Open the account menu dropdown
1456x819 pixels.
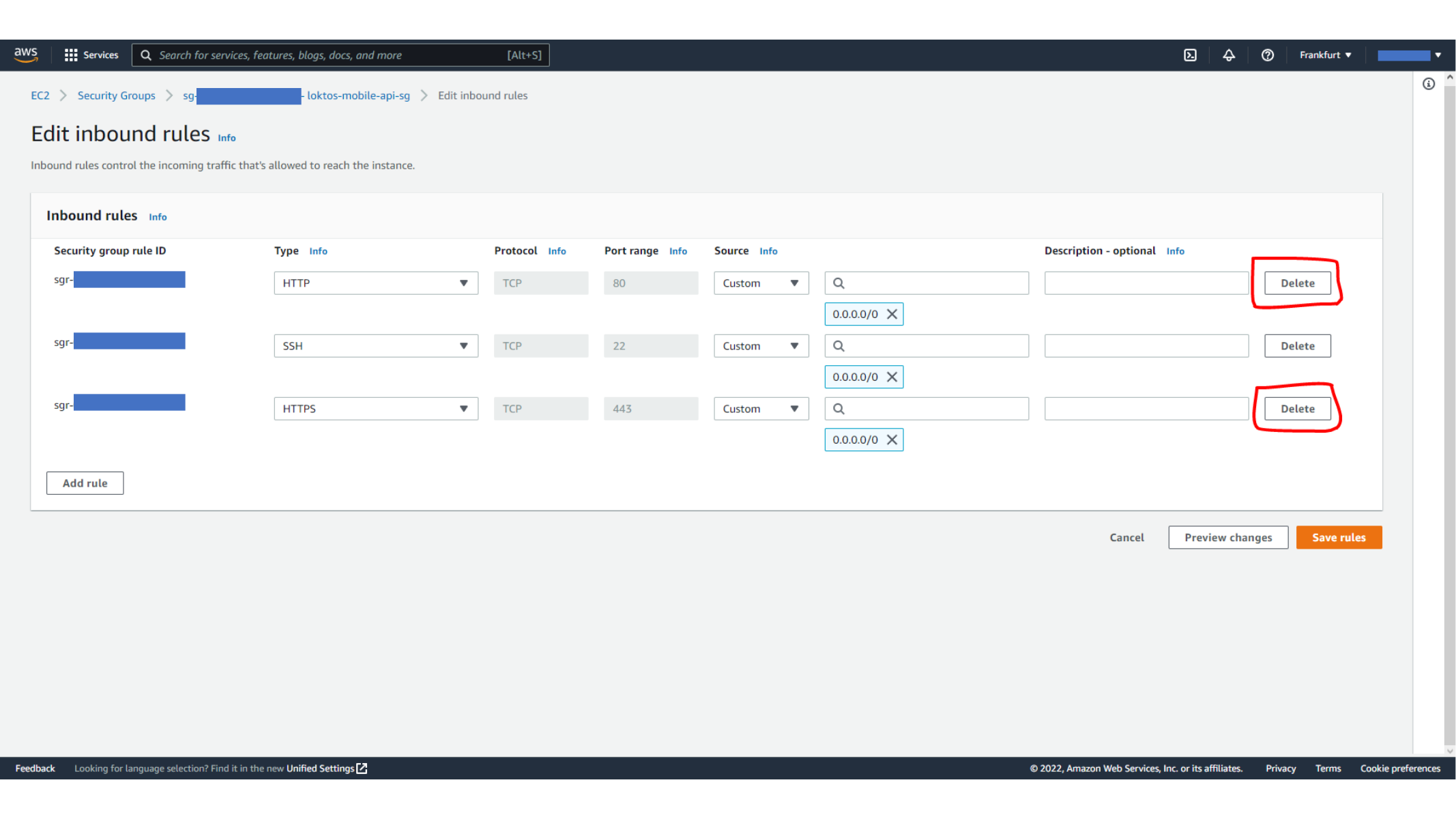(1409, 55)
